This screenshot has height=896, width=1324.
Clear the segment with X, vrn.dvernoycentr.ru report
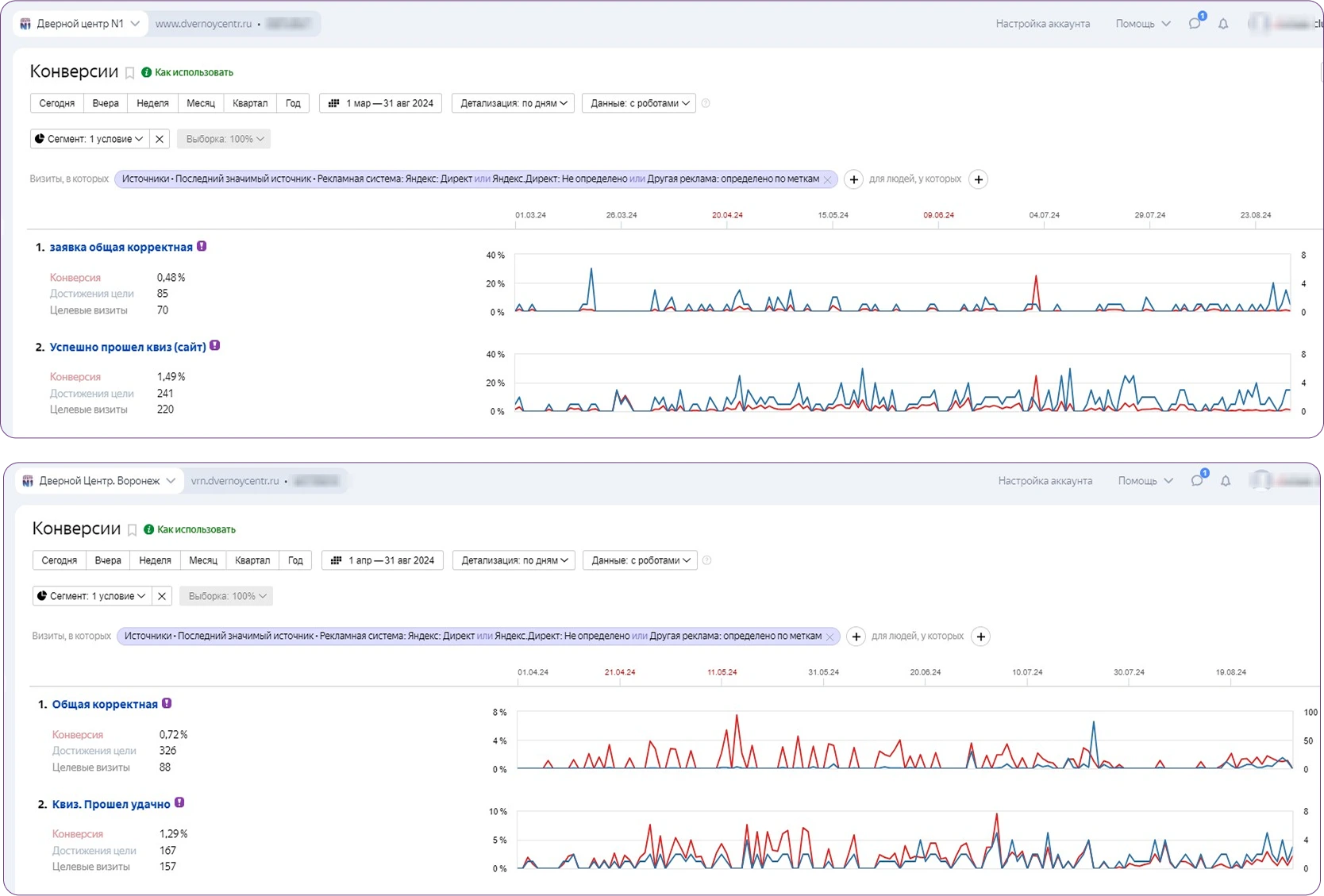162,596
